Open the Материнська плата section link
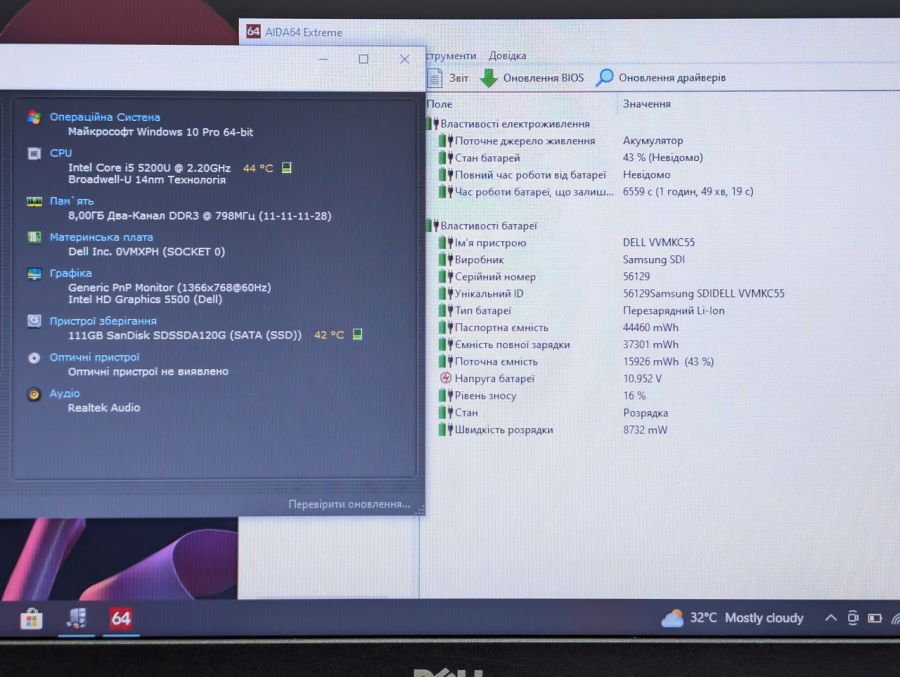 tap(101, 237)
